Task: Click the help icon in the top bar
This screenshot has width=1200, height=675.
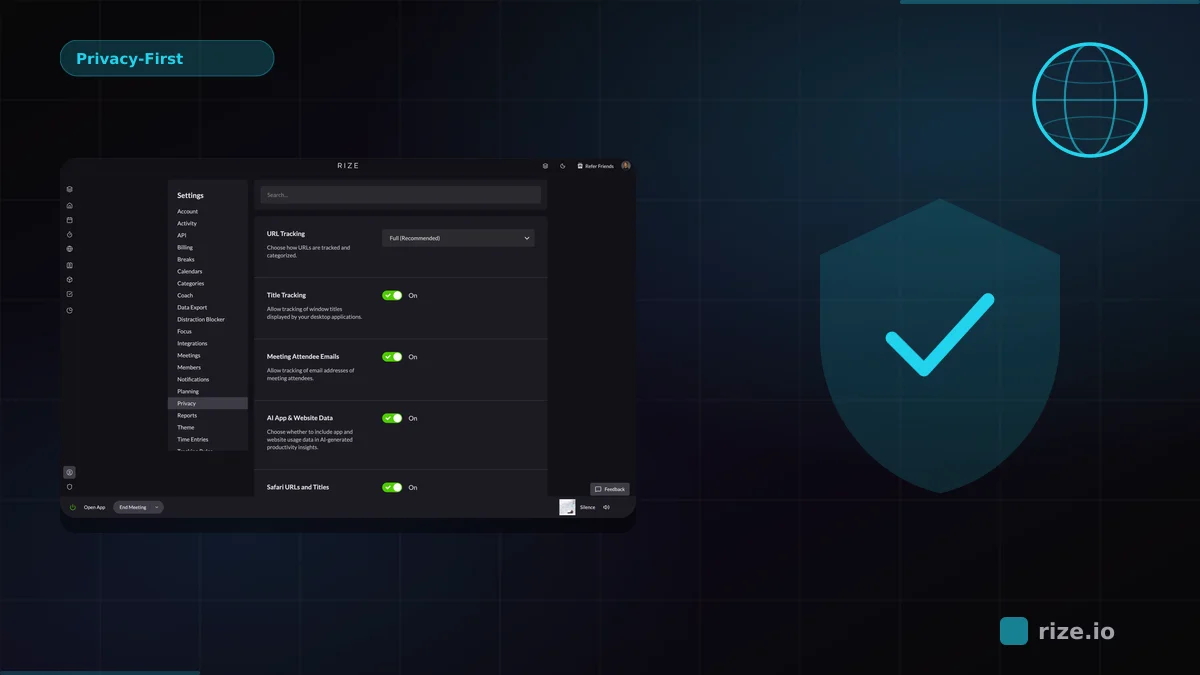Action: point(545,166)
